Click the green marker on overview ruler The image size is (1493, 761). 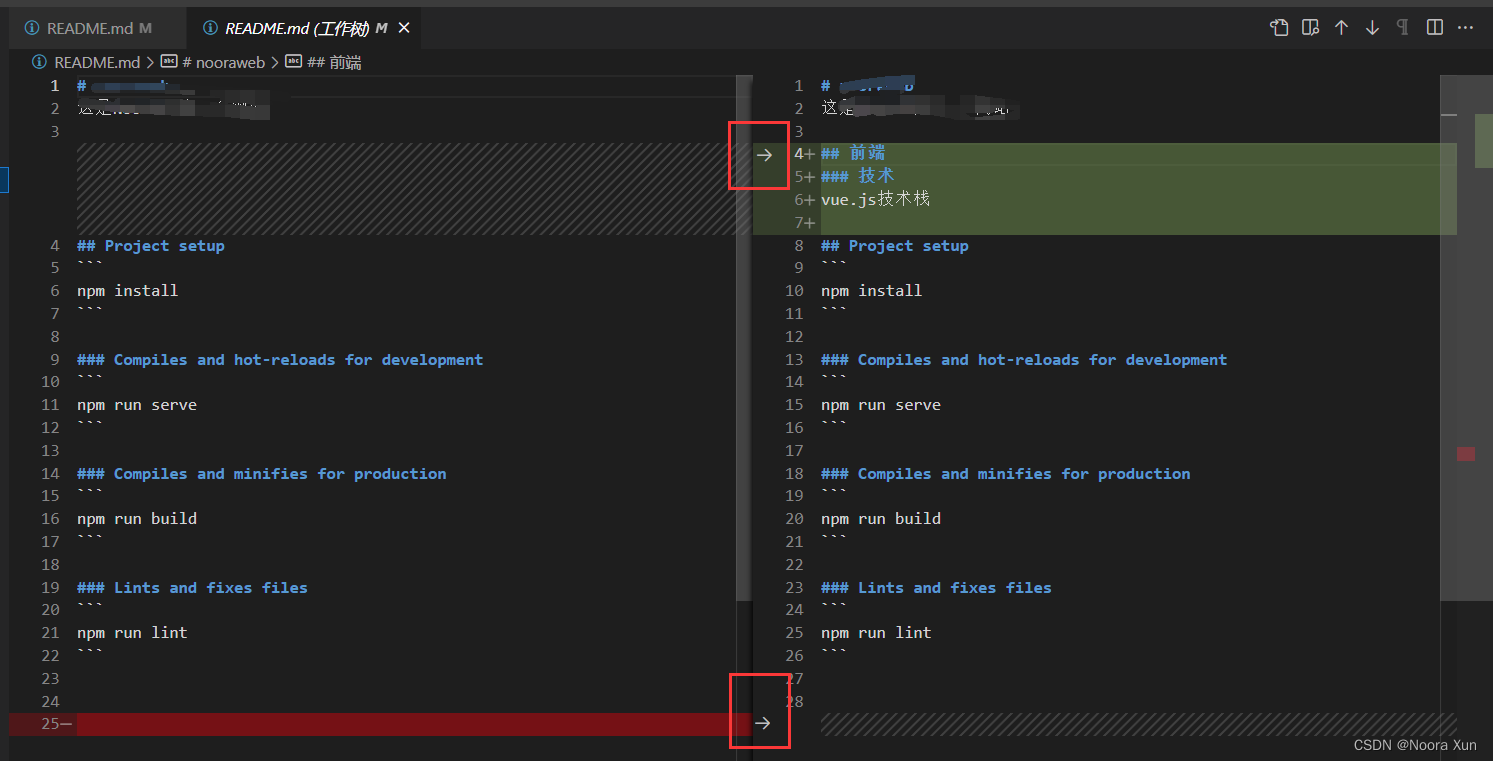[1484, 140]
